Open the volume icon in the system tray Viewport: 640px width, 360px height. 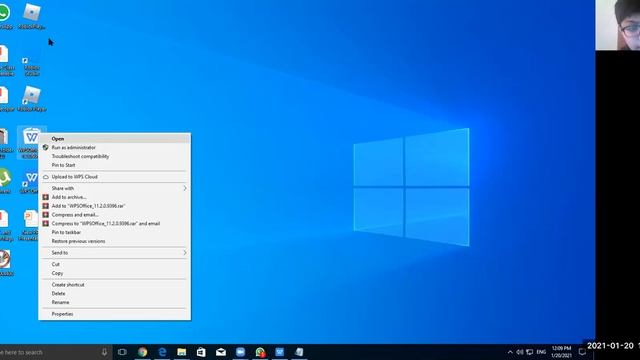click(520, 352)
